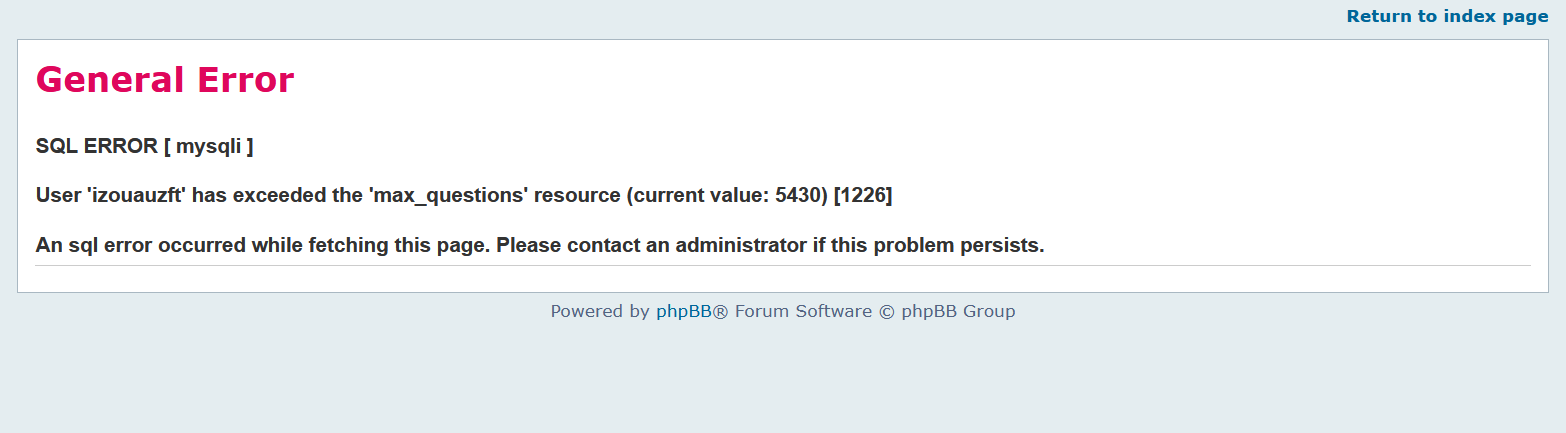The width and height of the screenshot is (1566, 433).
Task: Click the word 'exceeded' in the error
Action: pyautogui.click(x=282, y=195)
